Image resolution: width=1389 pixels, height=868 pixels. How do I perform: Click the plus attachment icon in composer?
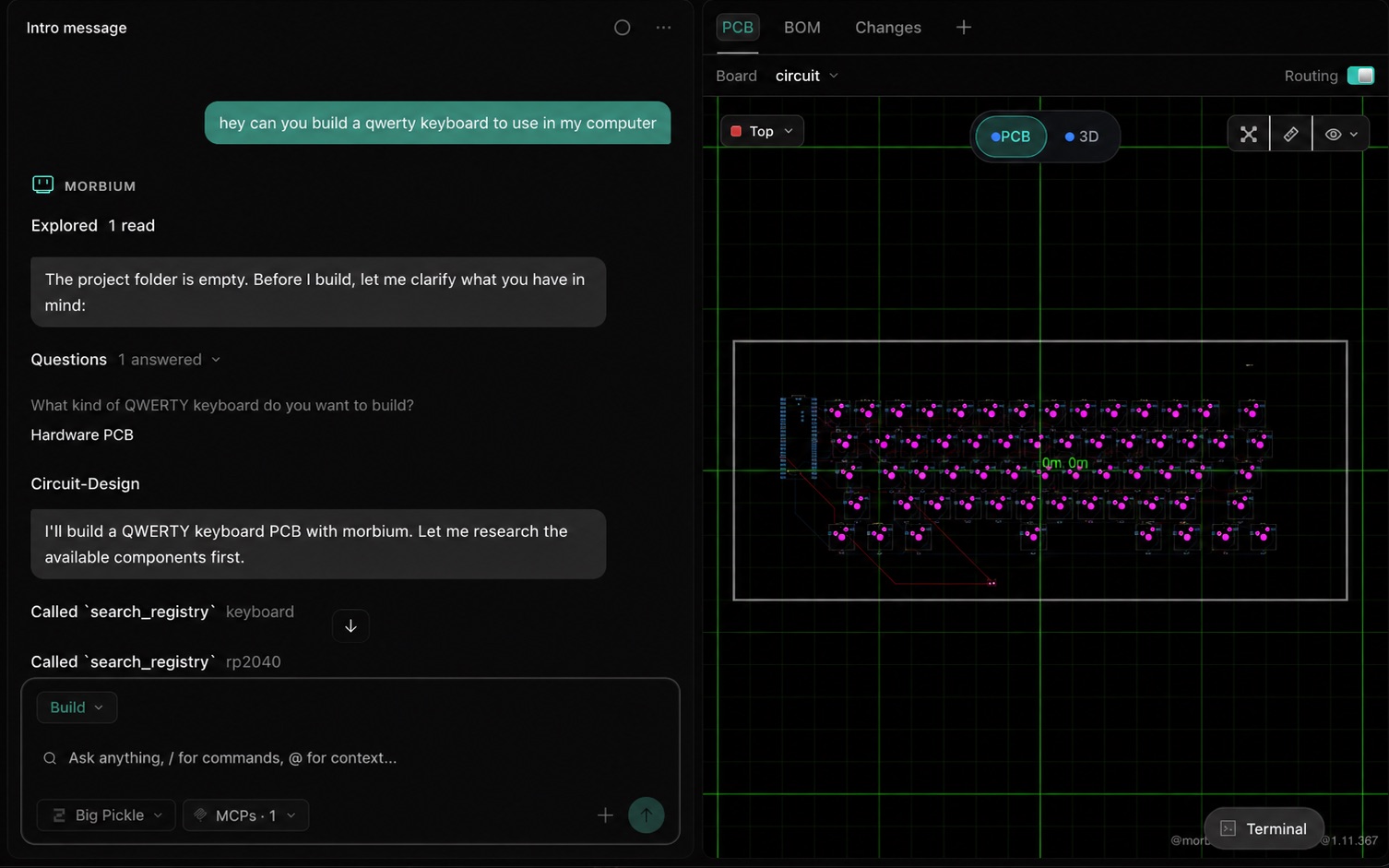point(605,815)
